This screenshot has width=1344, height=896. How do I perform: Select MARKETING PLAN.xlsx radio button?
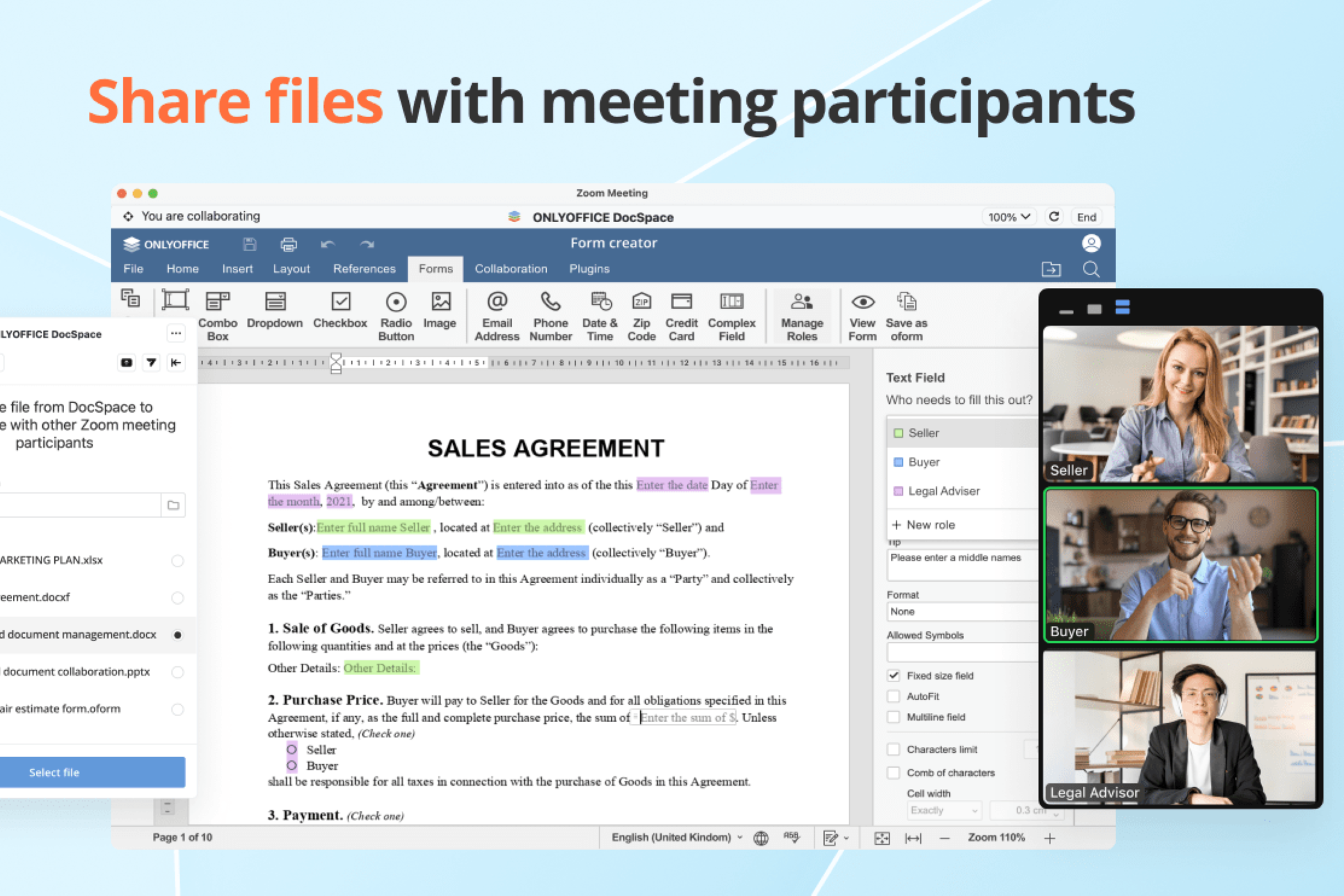(178, 561)
